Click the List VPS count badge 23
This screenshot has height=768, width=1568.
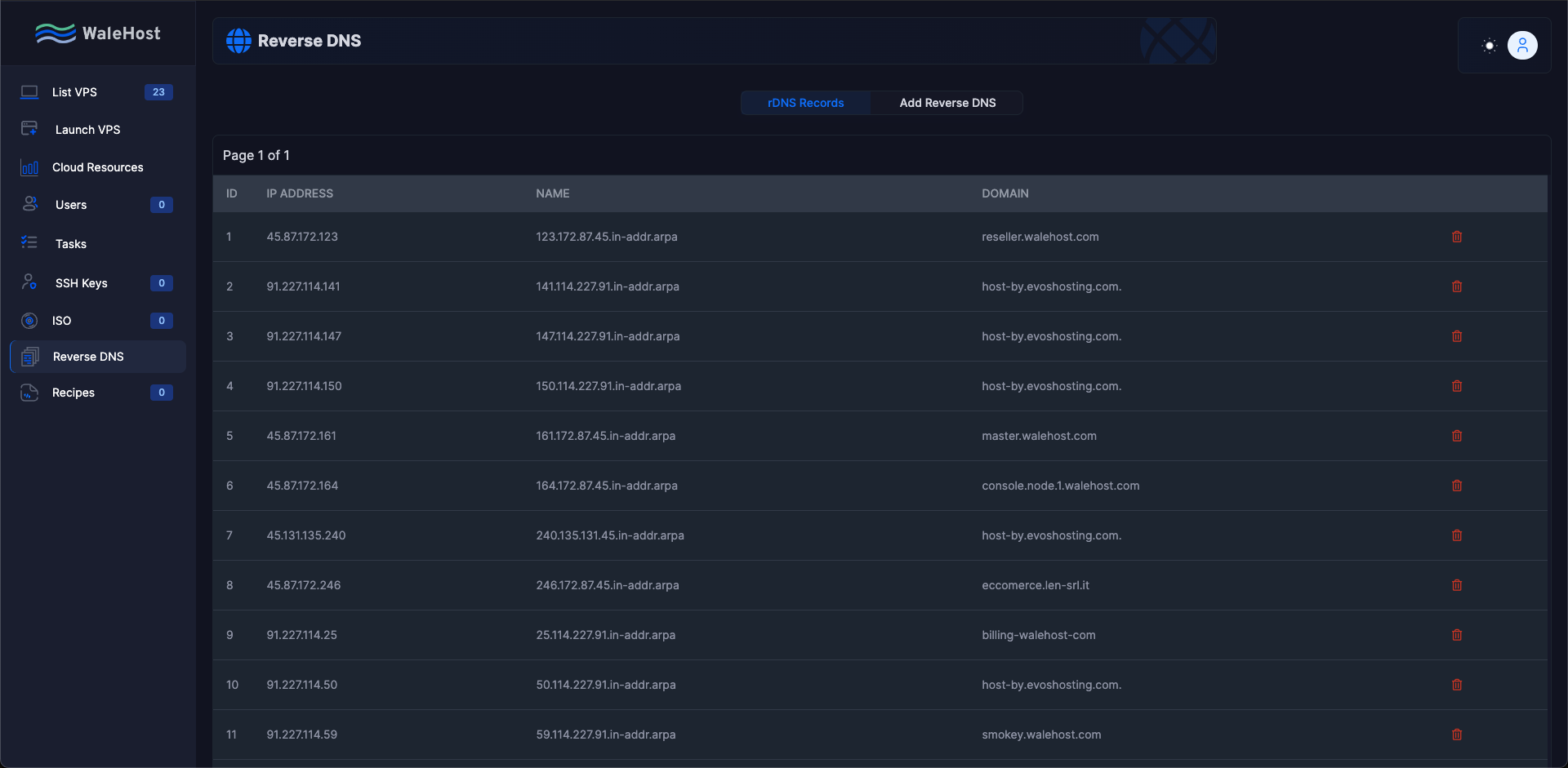[158, 92]
